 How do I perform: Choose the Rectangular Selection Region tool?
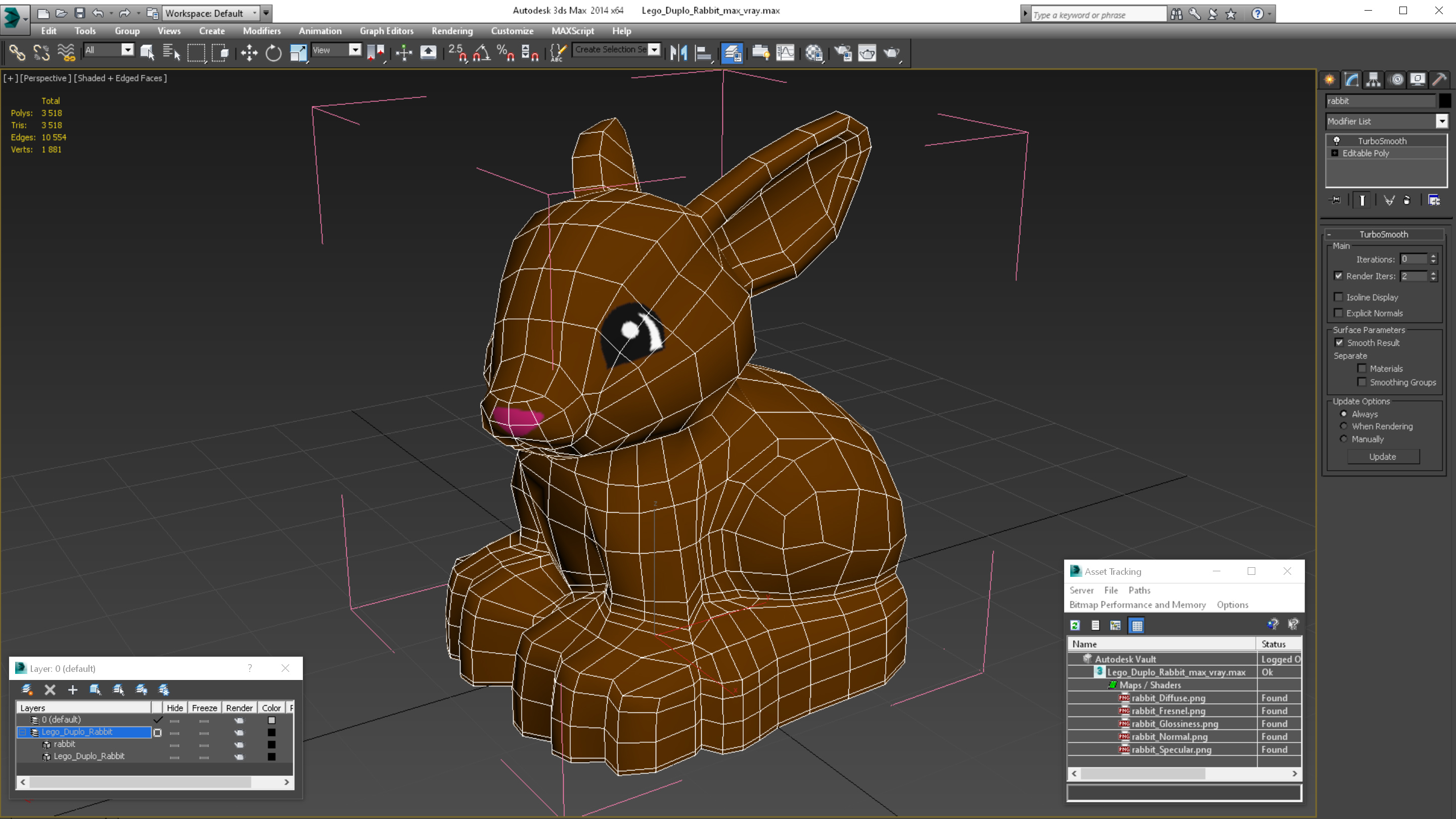tap(196, 53)
